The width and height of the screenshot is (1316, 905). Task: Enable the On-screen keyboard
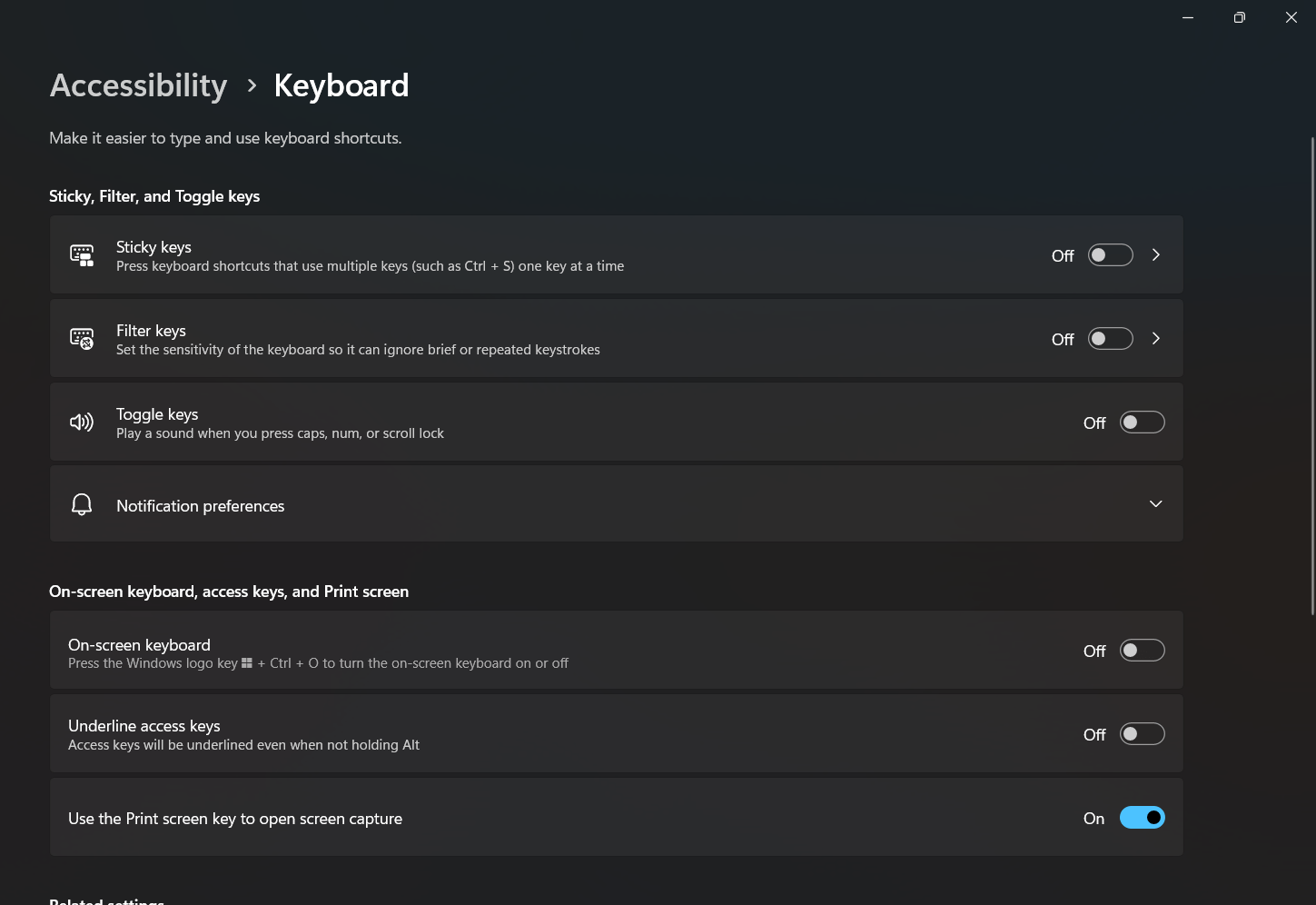point(1142,650)
